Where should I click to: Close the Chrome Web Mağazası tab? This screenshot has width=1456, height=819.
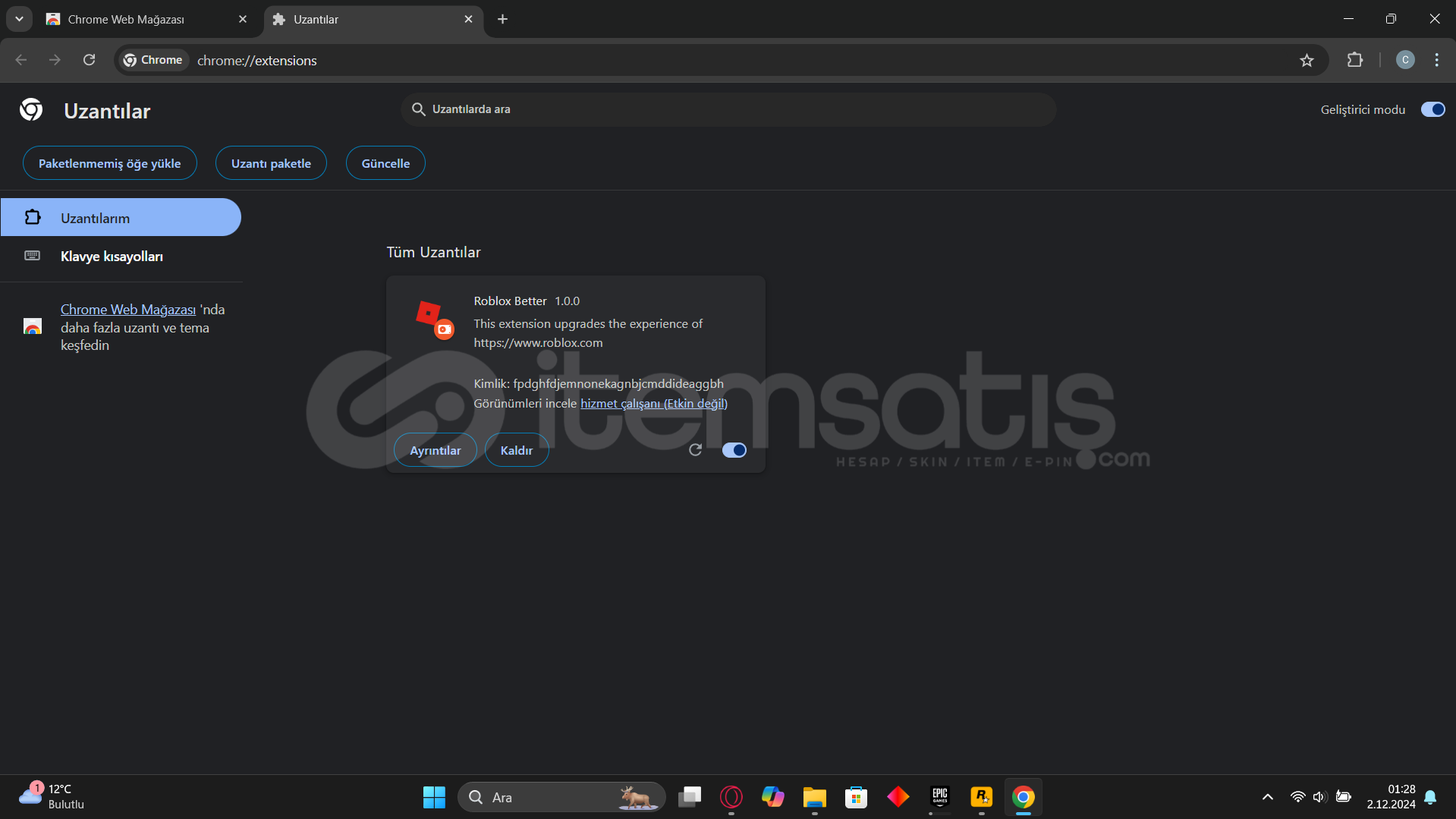pos(243,20)
